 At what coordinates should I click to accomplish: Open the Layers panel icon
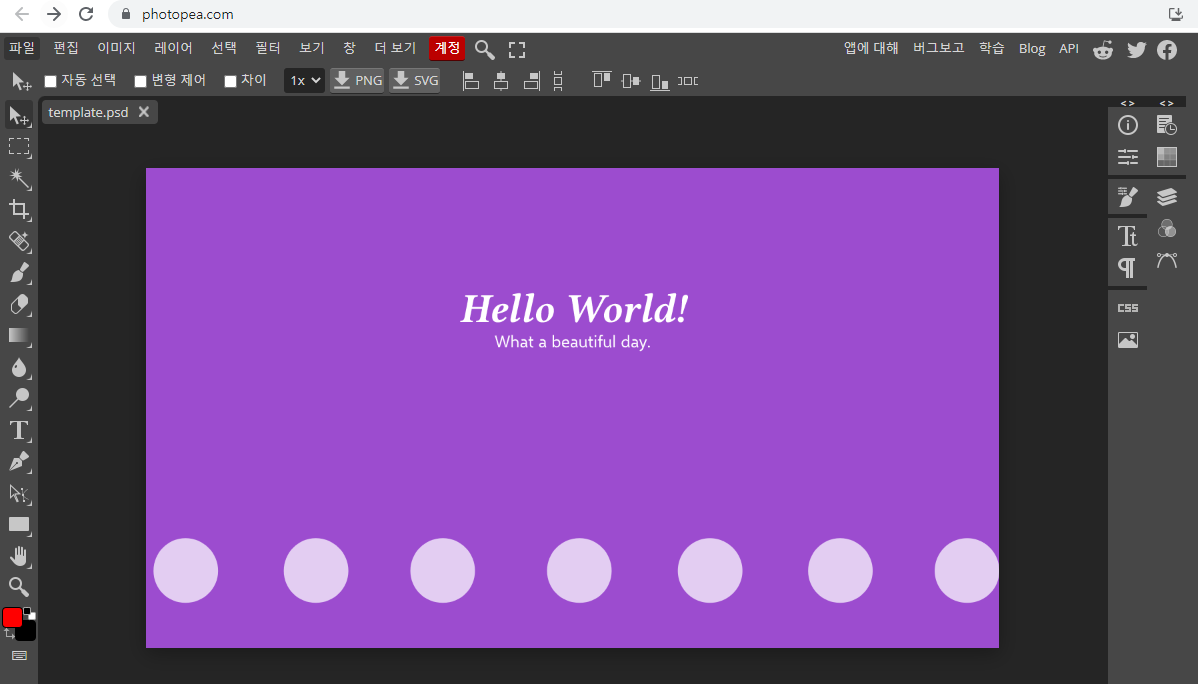[1167, 196]
